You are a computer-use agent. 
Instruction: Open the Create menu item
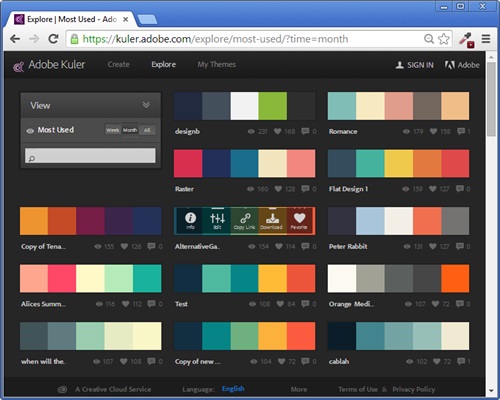118,65
